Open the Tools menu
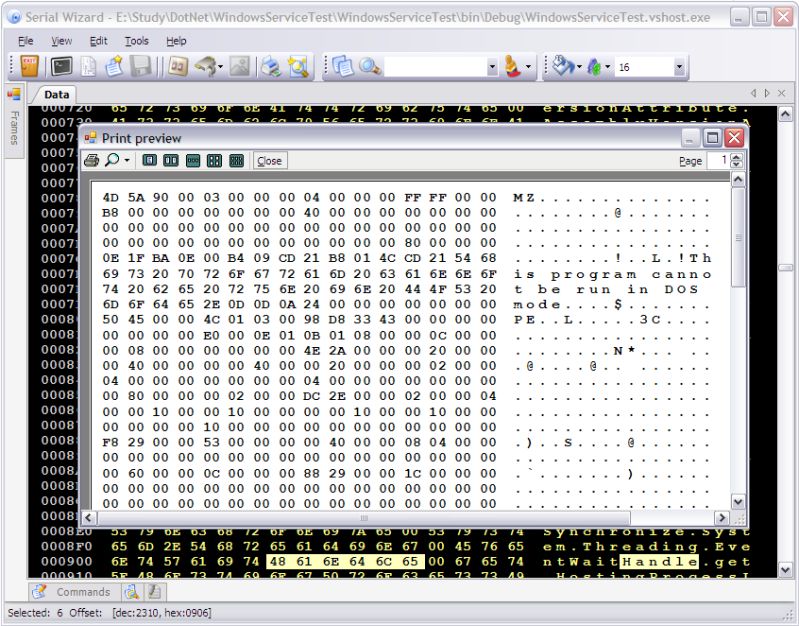 [137, 41]
